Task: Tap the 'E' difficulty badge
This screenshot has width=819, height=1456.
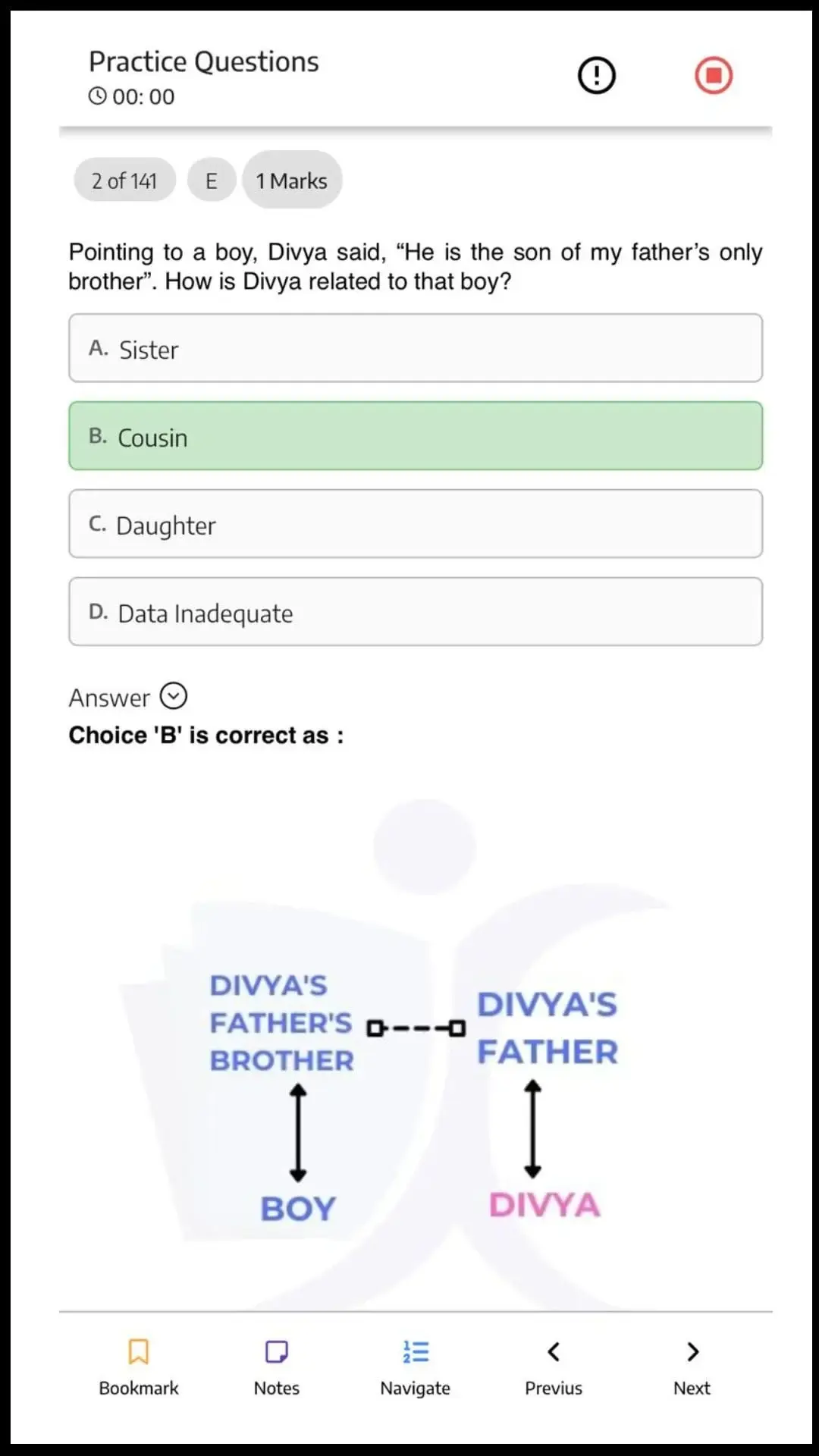Action: (212, 180)
